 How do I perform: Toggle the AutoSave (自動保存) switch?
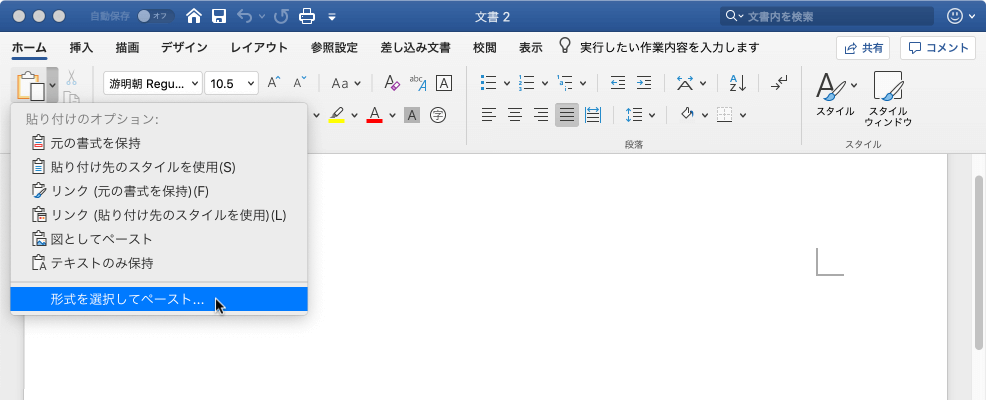tap(157, 16)
